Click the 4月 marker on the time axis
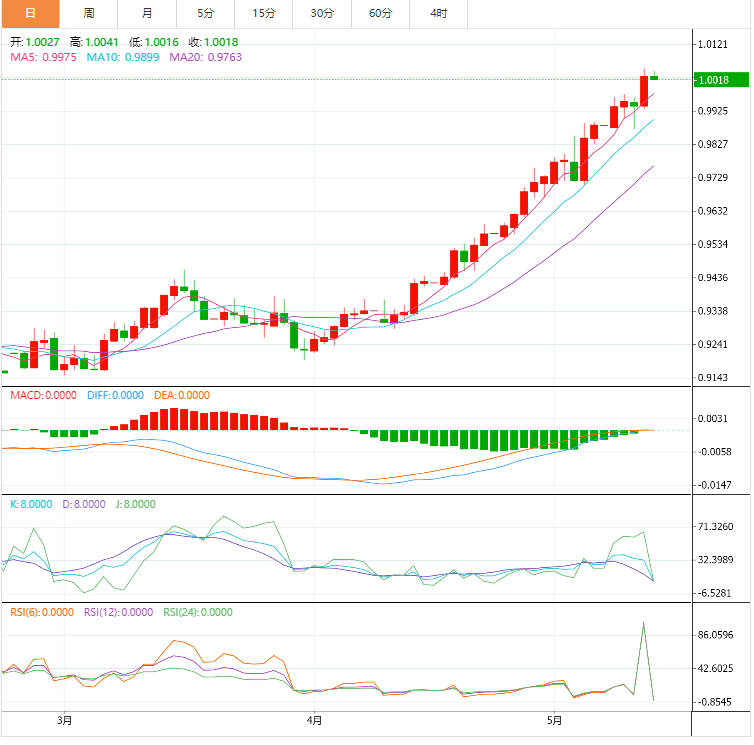The width and height of the screenshot is (754, 745). 314,720
